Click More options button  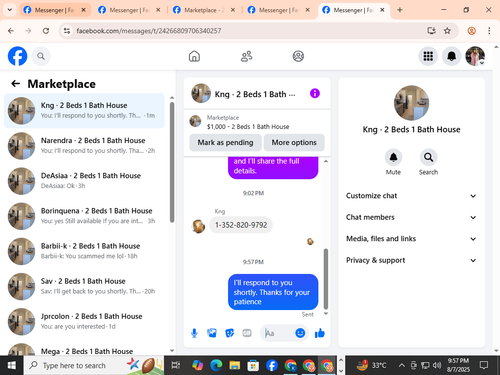click(x=294, y=143)
